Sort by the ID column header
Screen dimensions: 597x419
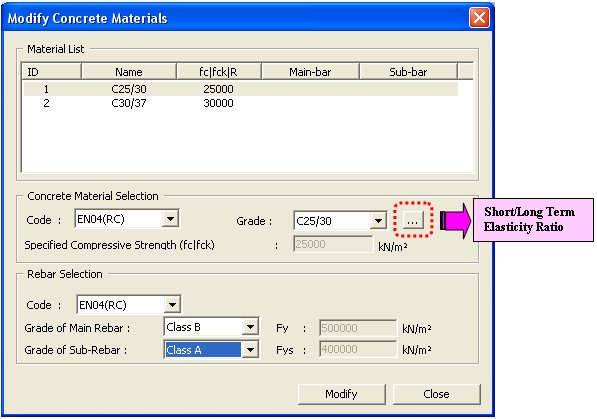pyautogui.click(x=51, y=72)
